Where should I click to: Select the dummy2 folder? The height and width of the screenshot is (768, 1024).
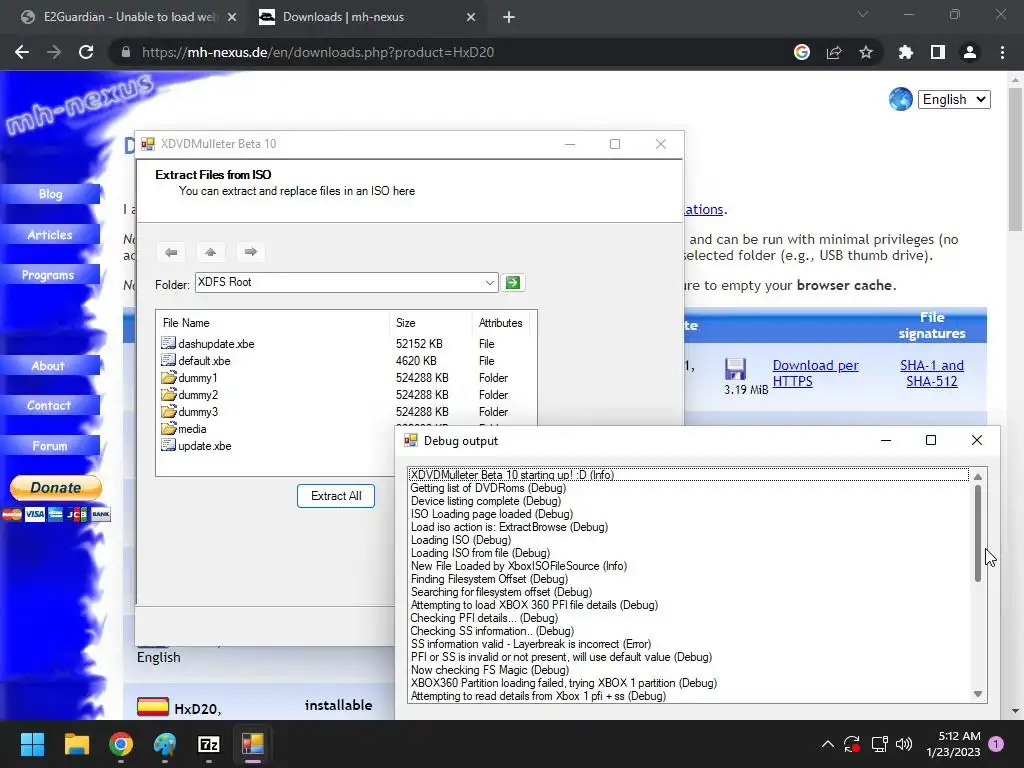pos(197,394)
